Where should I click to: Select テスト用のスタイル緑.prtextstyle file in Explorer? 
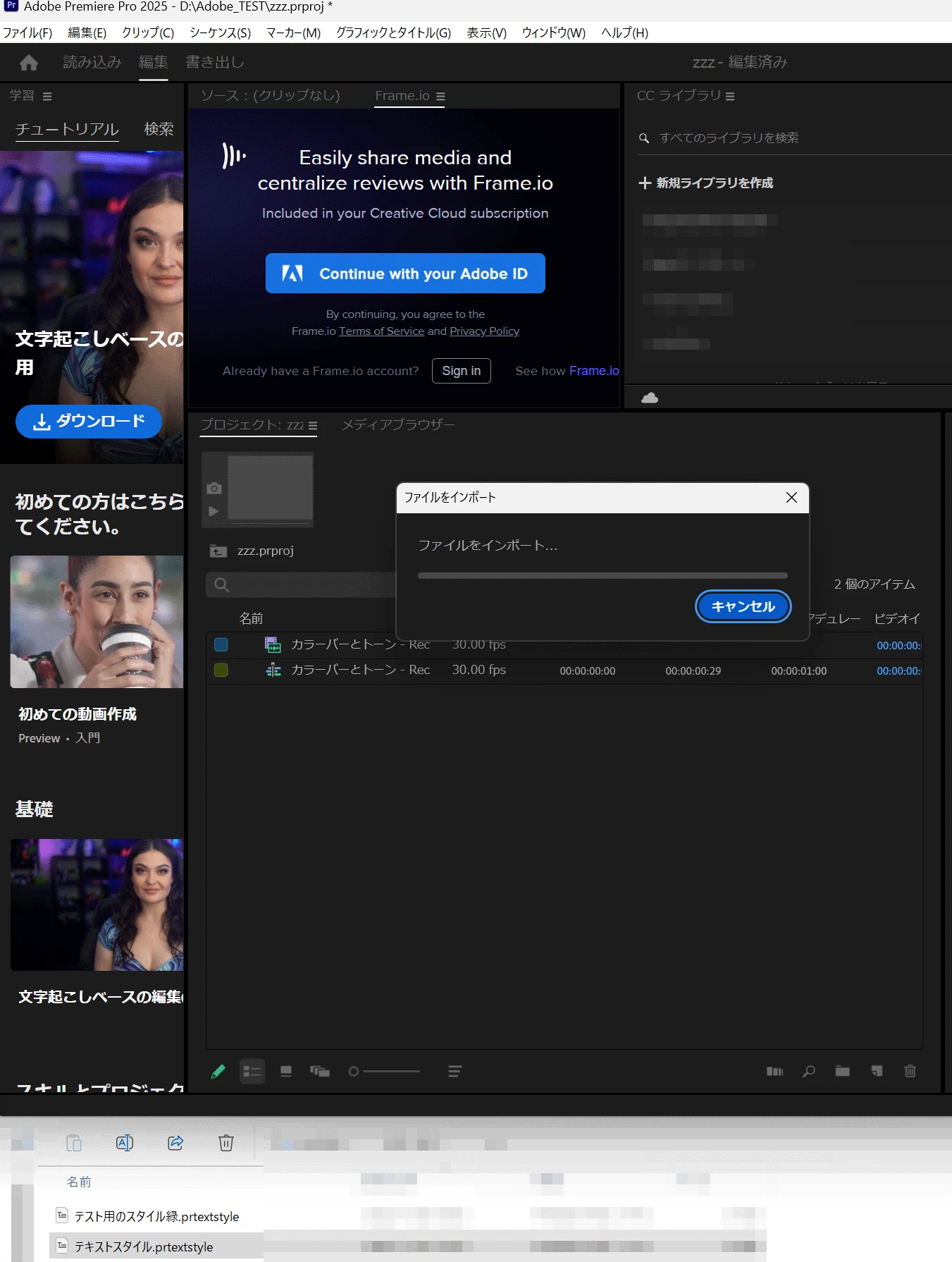pos(156,1217)
